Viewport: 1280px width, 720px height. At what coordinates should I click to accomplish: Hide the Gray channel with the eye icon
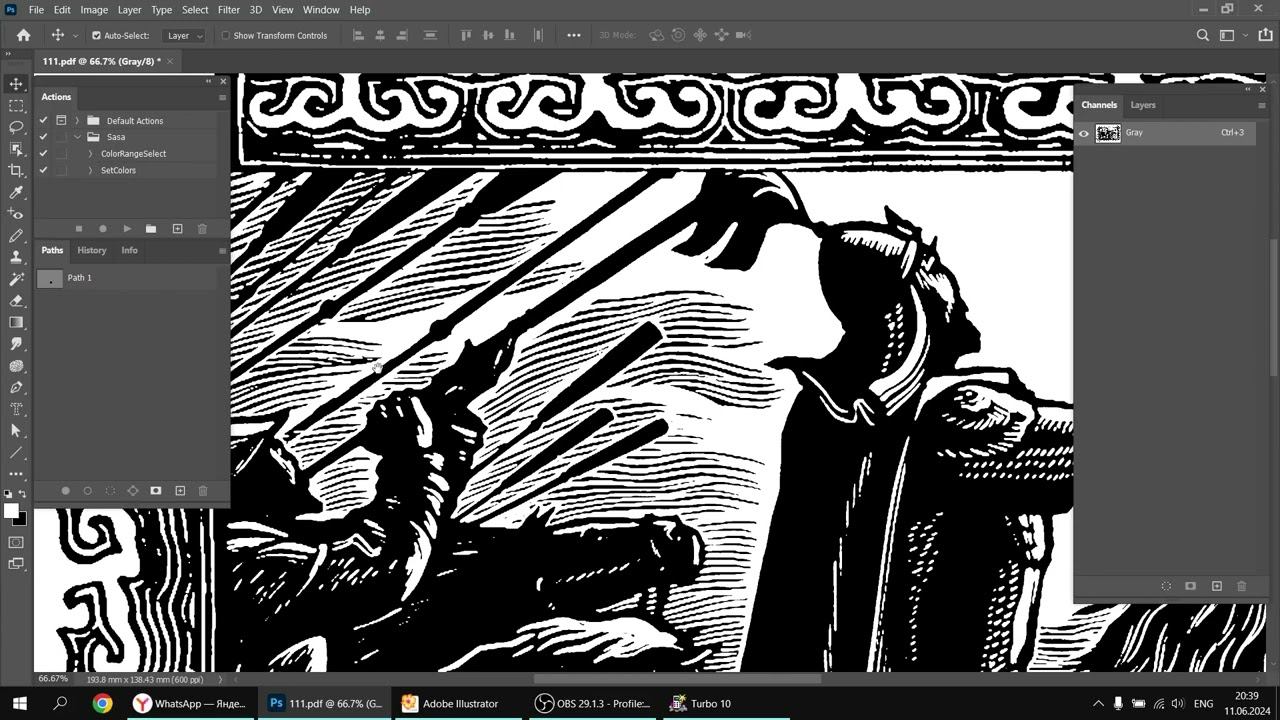[1084, 133]
